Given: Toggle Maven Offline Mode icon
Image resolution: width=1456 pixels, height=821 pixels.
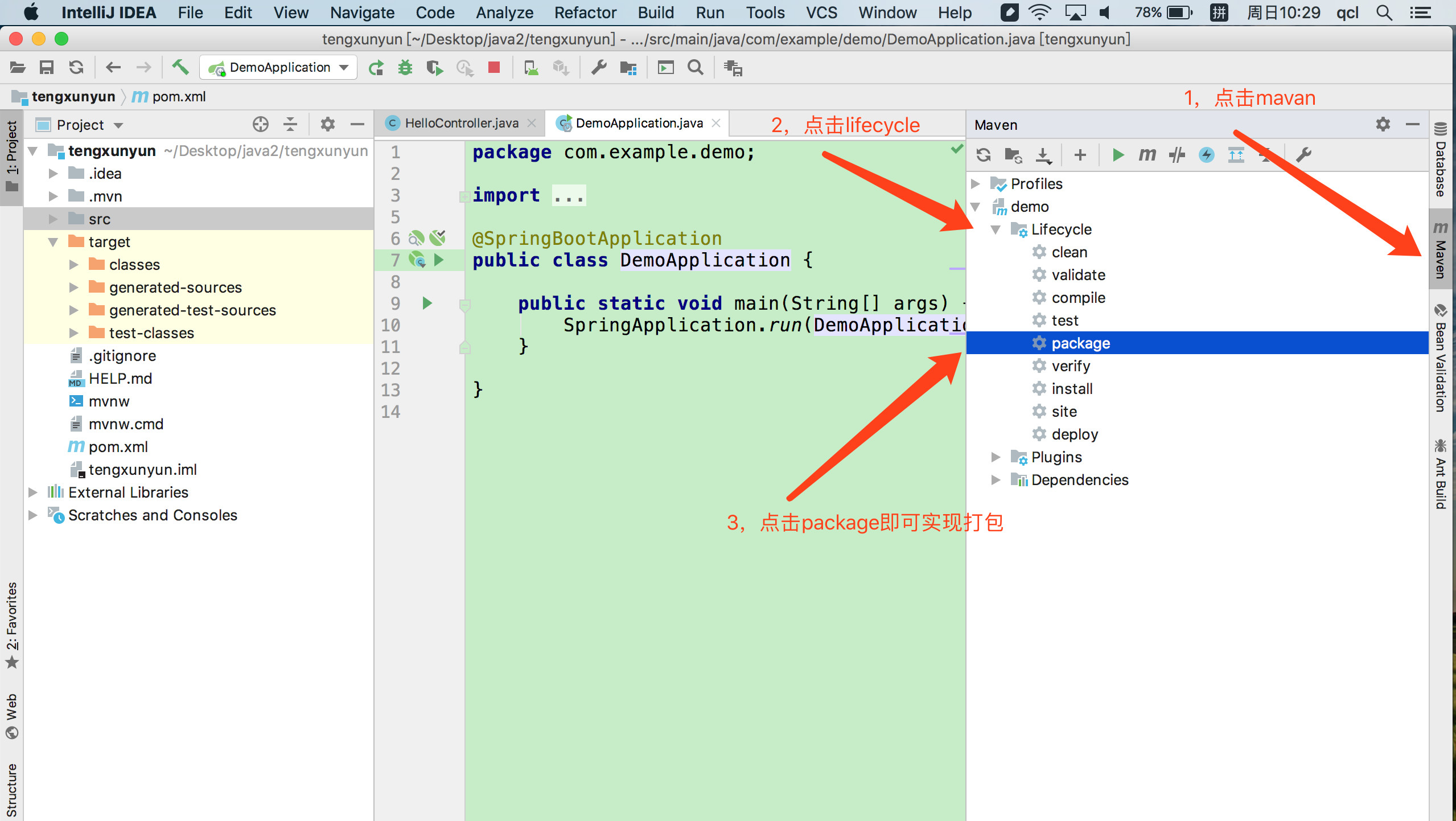Looking at the screenshot, I should [x=1177, y=155].
